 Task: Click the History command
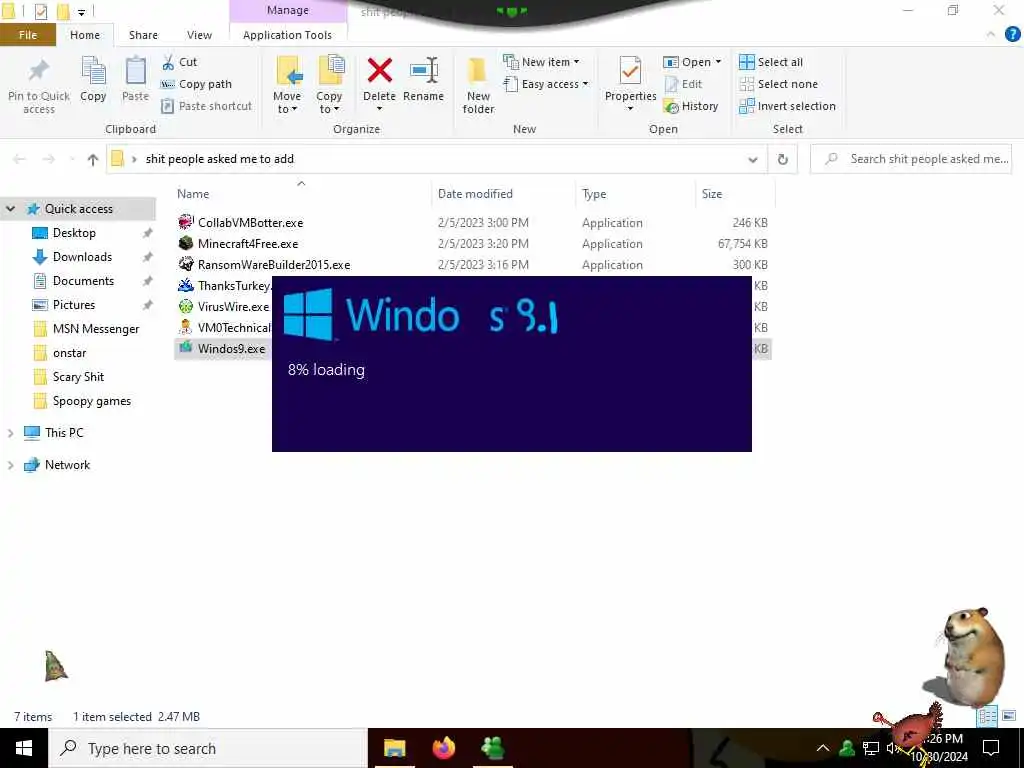(690, 106)
